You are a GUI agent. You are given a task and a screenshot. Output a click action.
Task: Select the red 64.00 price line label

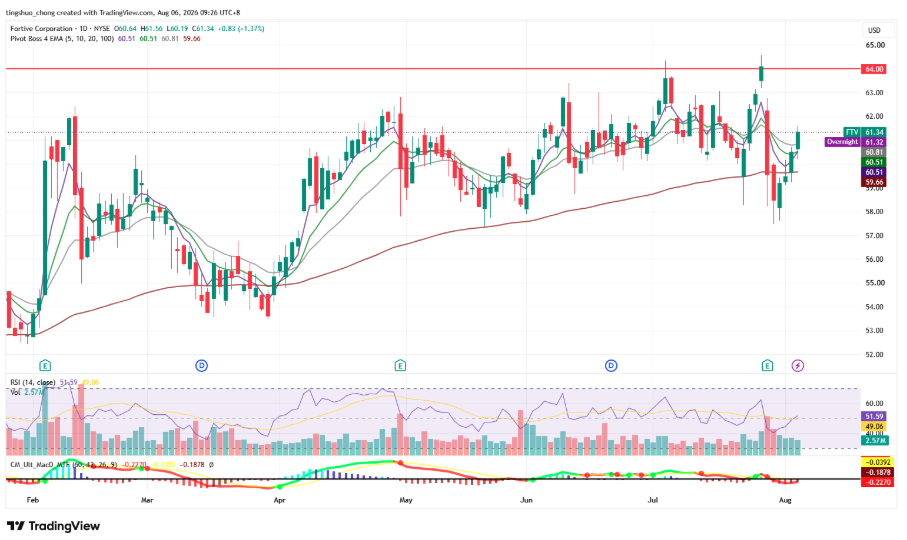874,69
